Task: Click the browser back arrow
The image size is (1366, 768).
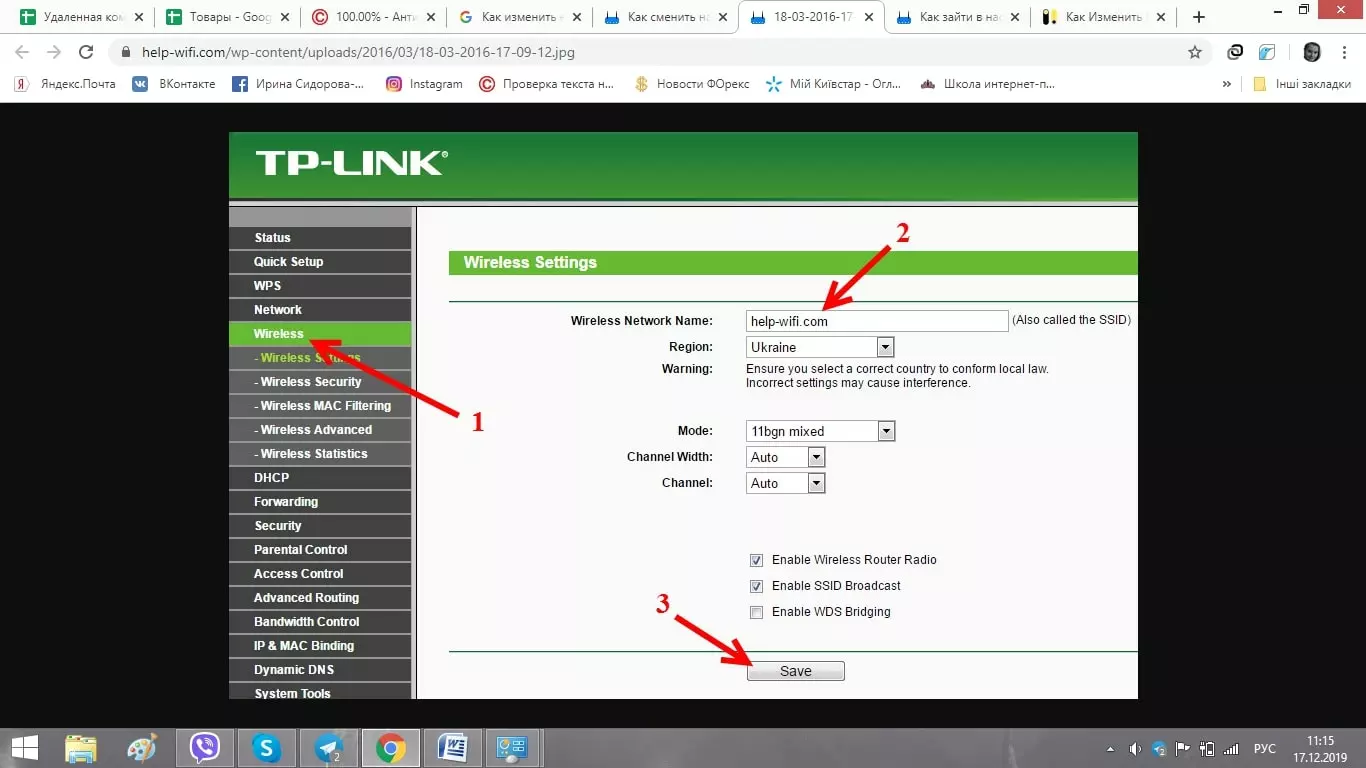Action: click(x=21, y=51)
